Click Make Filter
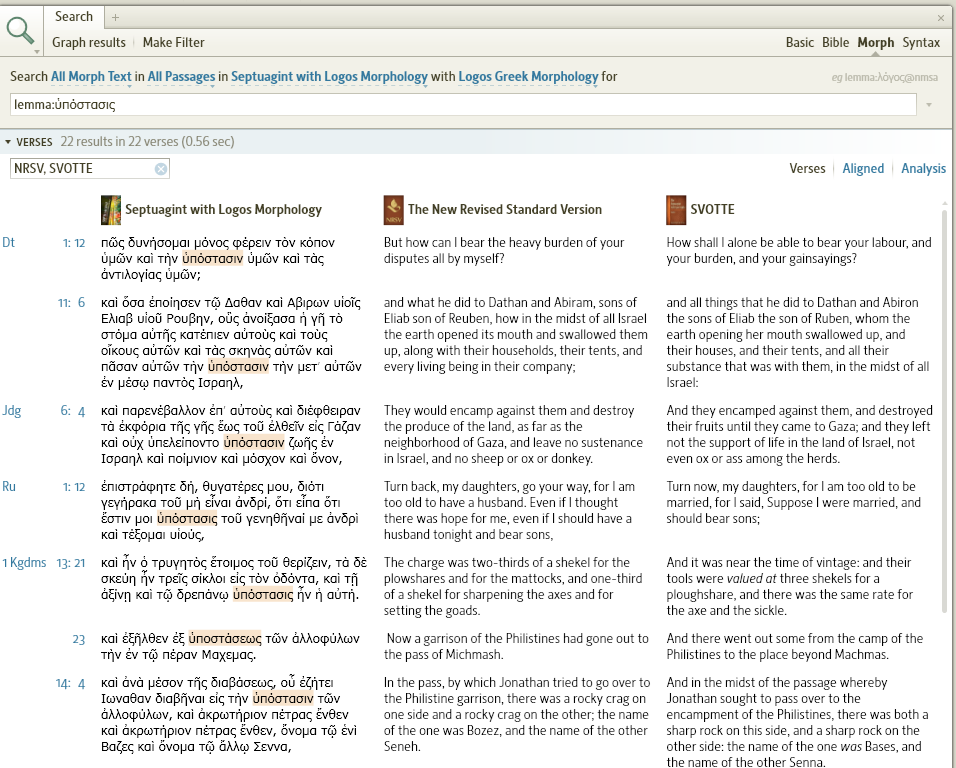The width and height of the screenshot is (956, 768). pyautogui.click(x=174, y=43)
